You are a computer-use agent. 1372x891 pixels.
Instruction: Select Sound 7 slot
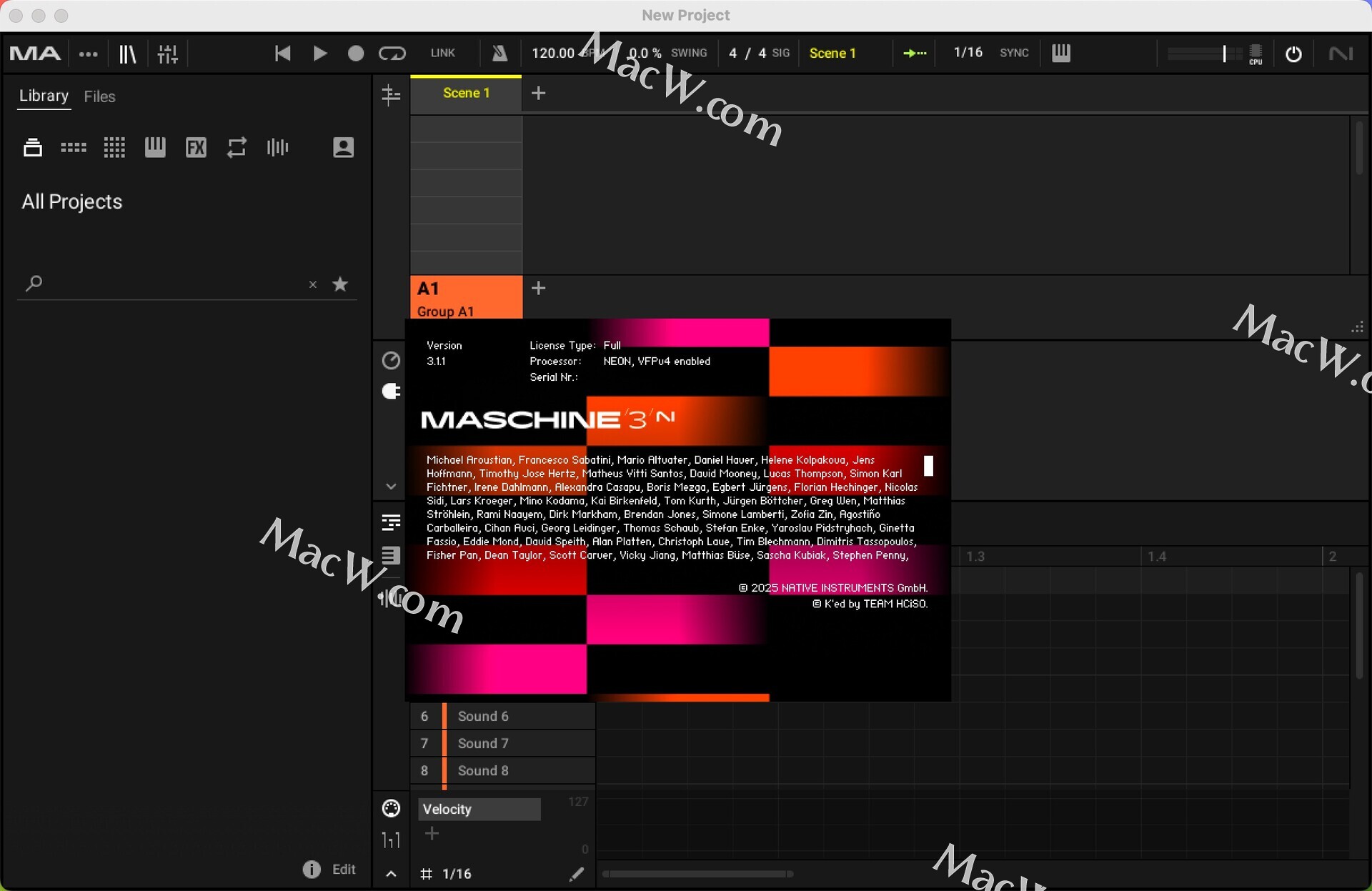pos(503,743)
